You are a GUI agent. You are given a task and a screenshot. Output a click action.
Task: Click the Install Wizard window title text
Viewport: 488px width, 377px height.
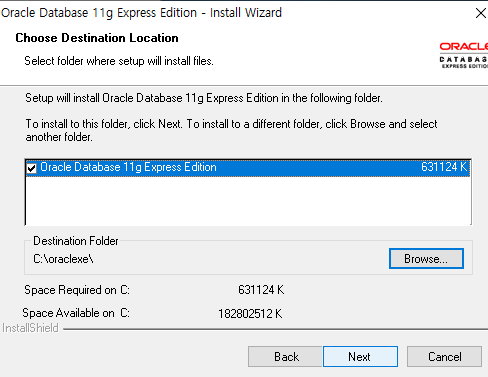point(141,13)
